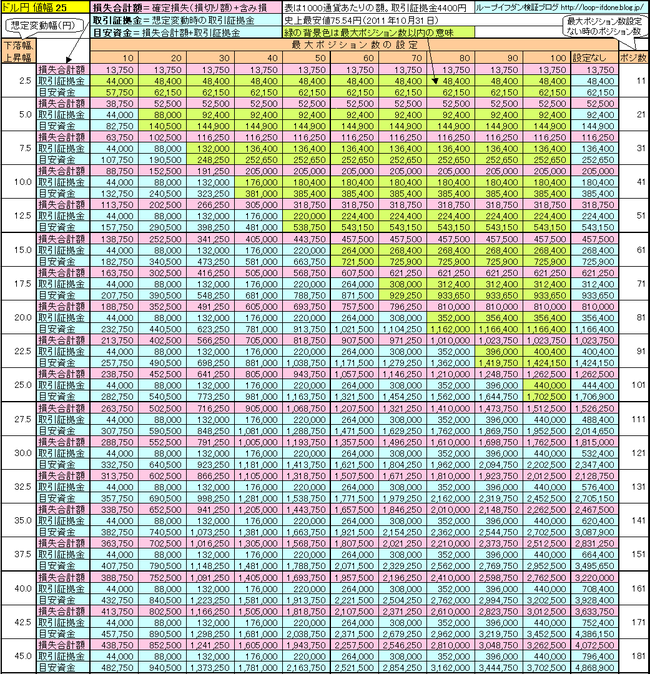Select the cell with value '444,400'
The height and width of the screenshot is (674, 650).
[x=595, y=386]
